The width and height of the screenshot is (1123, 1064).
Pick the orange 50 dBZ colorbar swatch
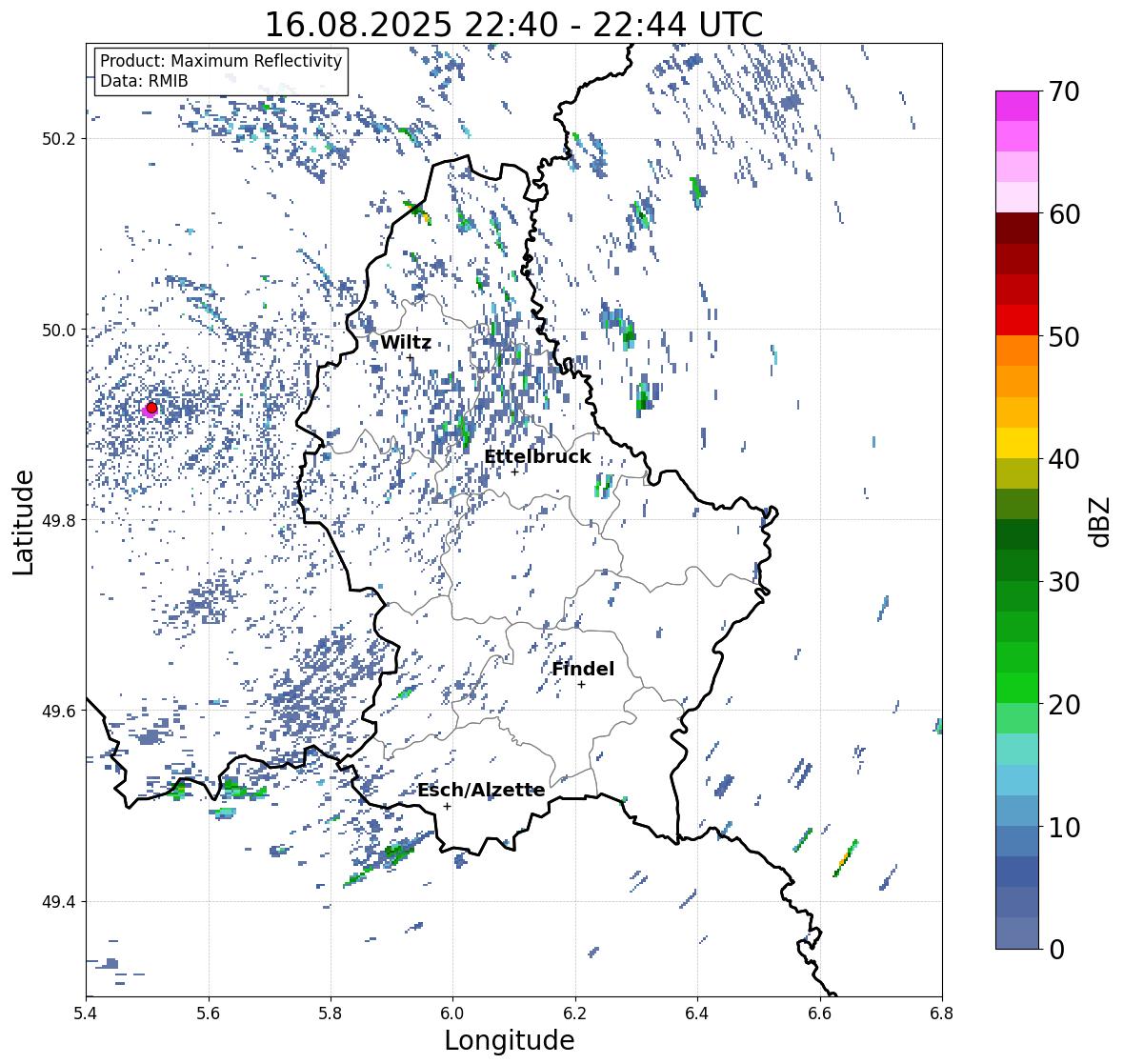pyautogui.click(x=1017, y=351)
